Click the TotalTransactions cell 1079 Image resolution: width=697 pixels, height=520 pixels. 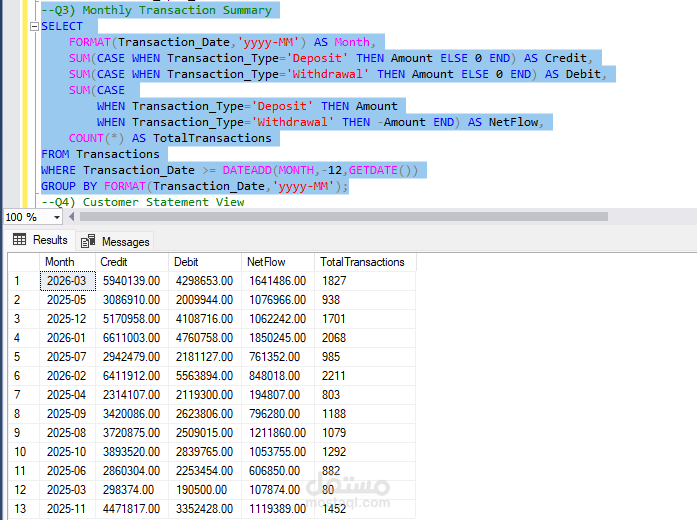point(365,433)
